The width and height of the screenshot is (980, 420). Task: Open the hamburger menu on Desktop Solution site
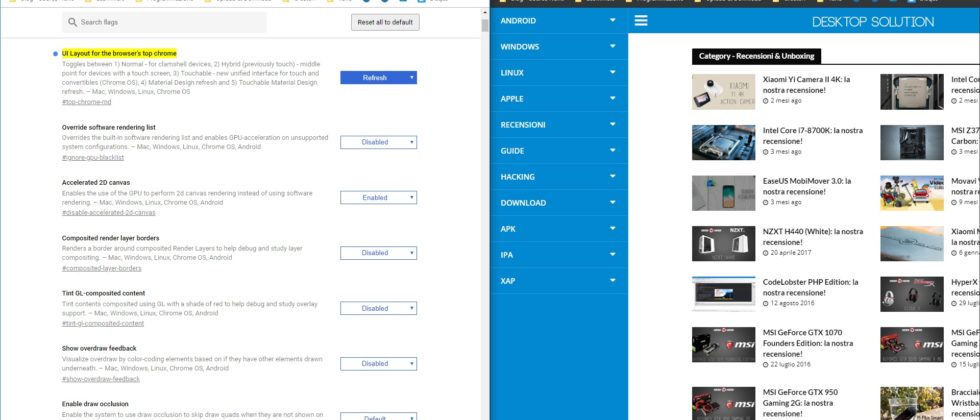click(x=641, y=21)
